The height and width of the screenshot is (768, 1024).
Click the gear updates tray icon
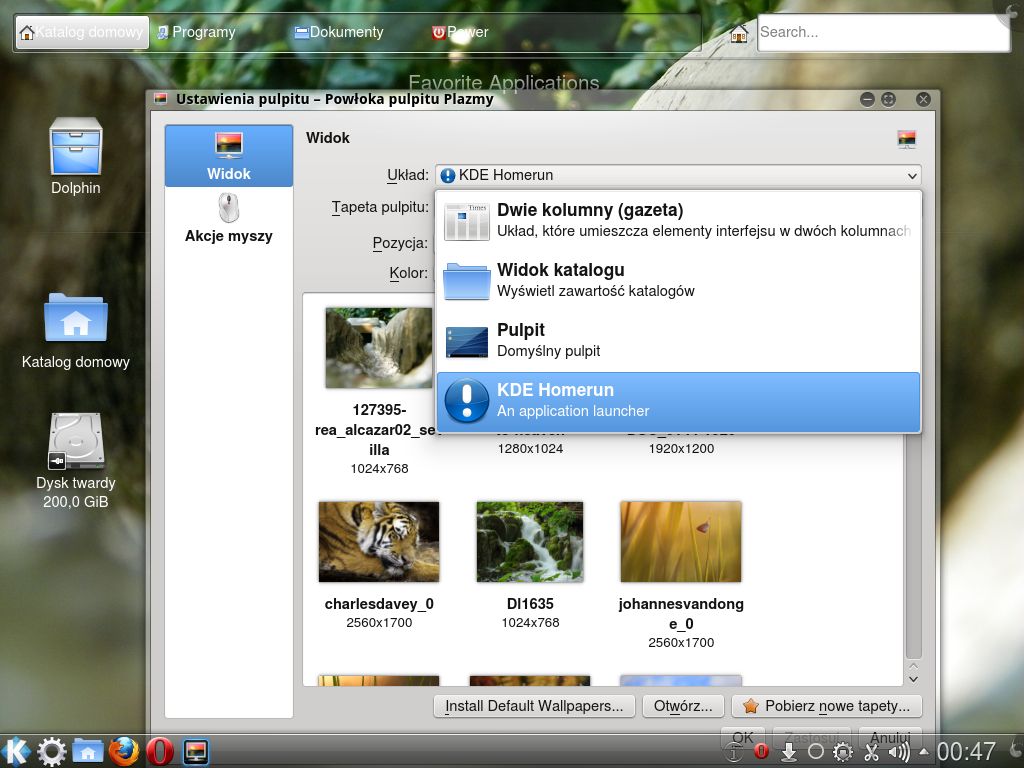tap(843, 752)
